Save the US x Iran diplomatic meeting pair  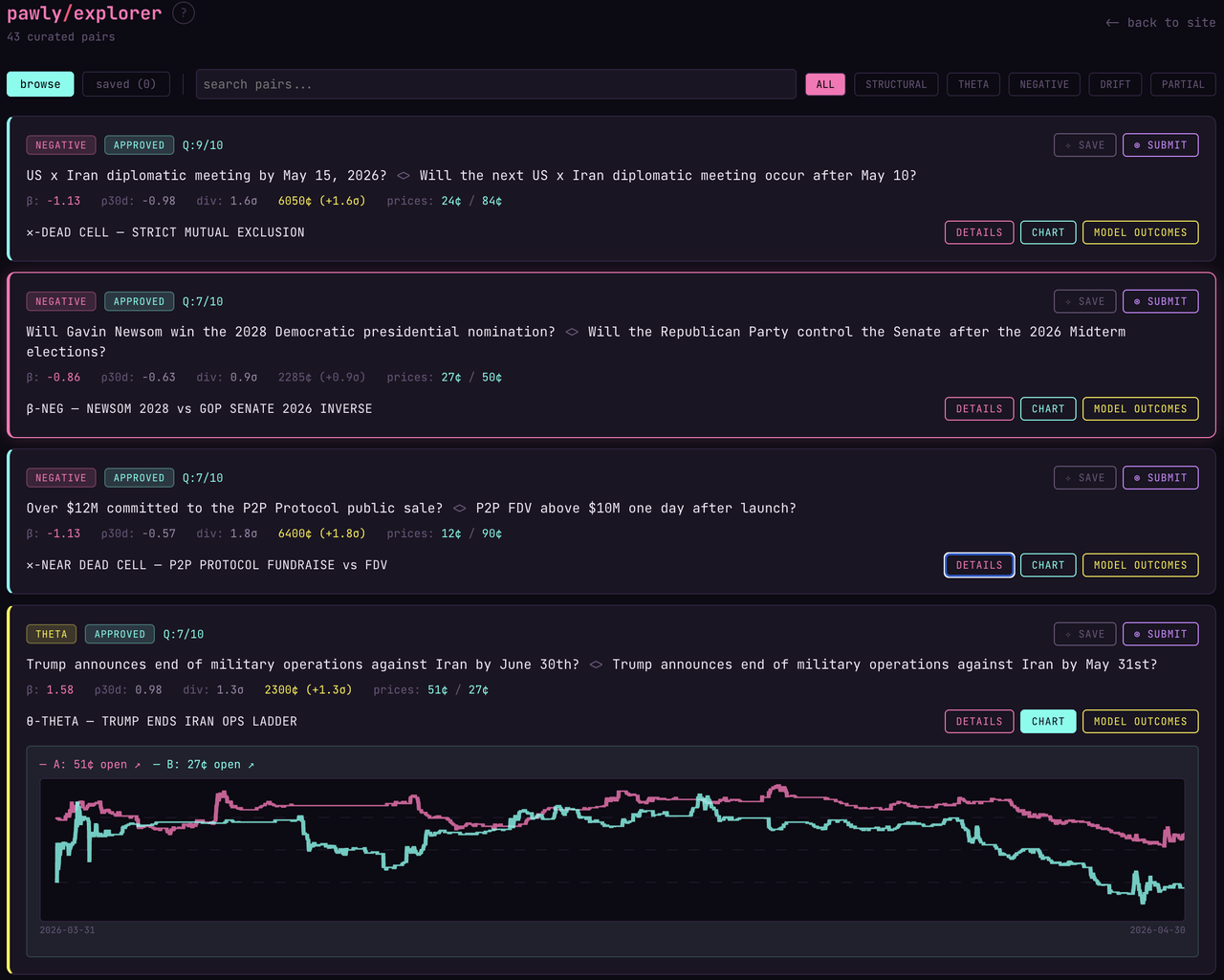1084,145
